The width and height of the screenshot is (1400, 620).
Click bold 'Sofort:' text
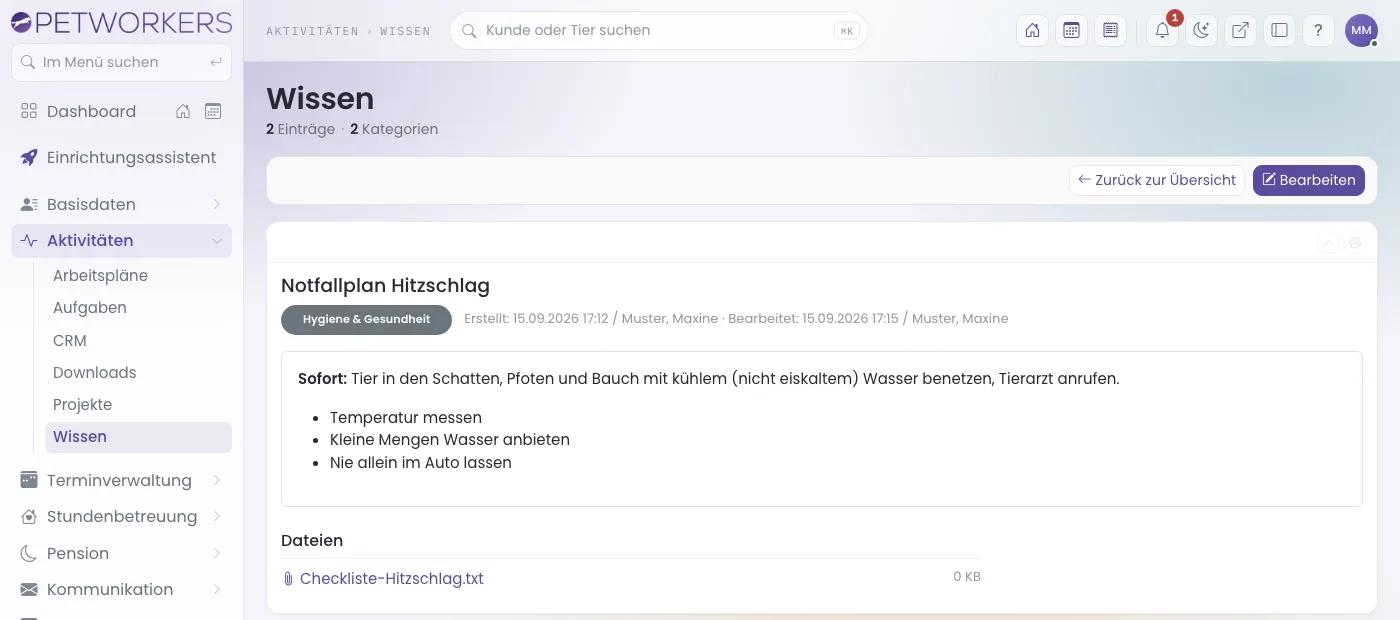(x=322, y=379)
